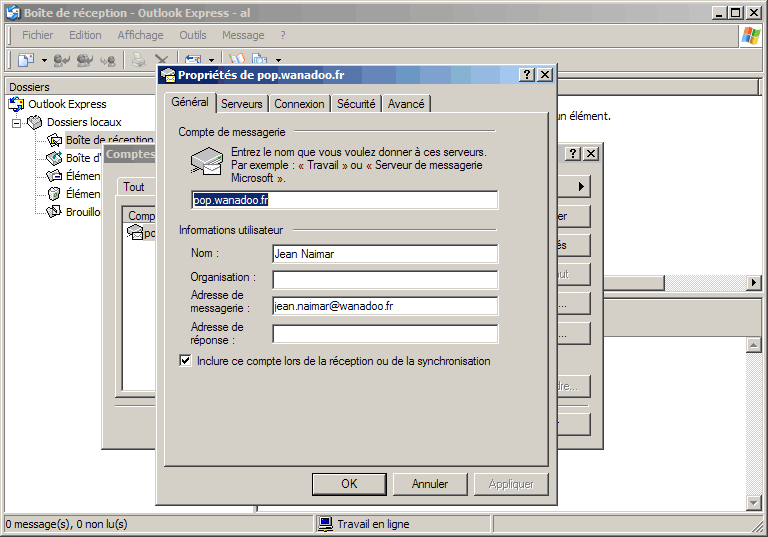Switch to the Serveurs tab

coord(242,104)
